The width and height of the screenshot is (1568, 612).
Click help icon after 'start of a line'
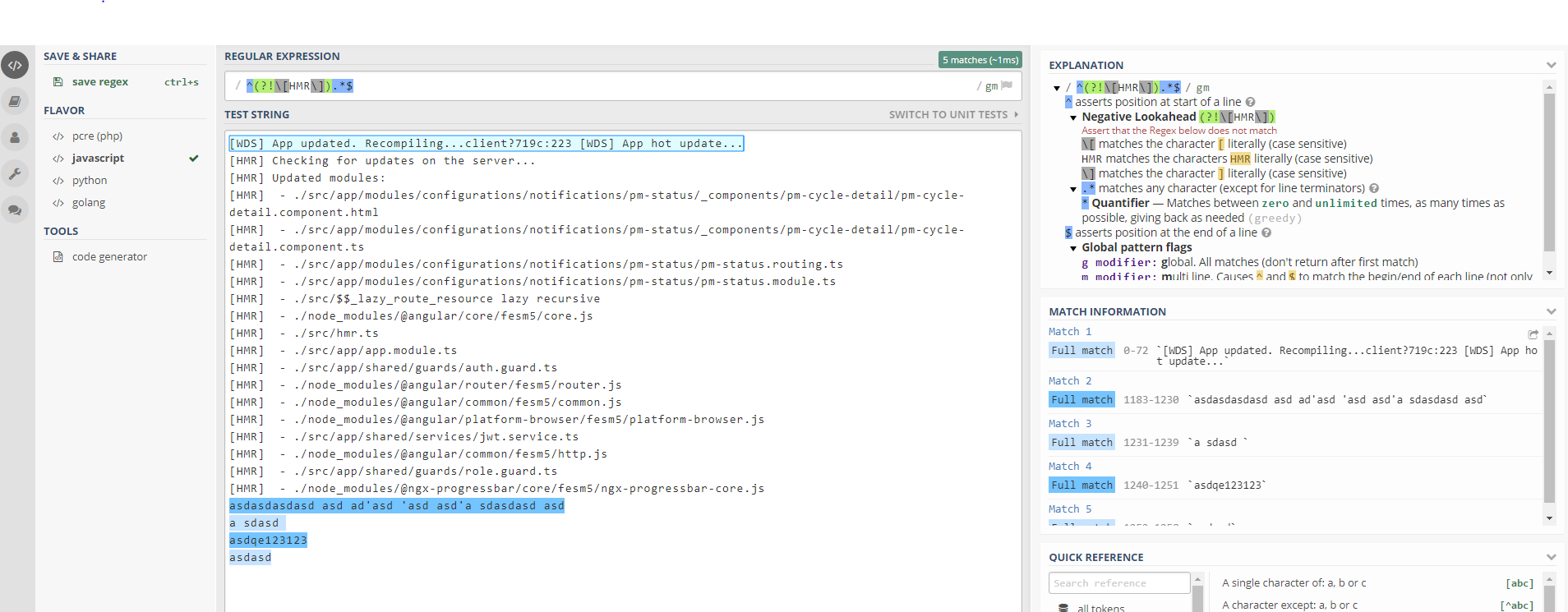tap(1250, 103)
